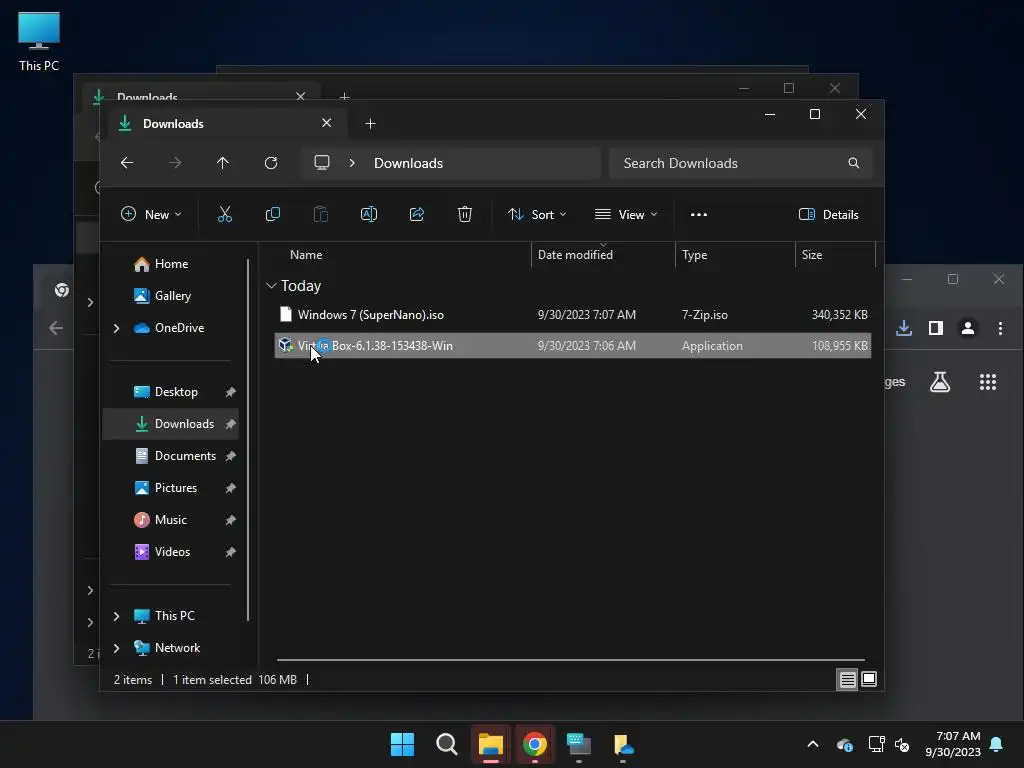Click the navigation pane vertical scrollbar
This screenshot has width=1024, height=768.
248,440
